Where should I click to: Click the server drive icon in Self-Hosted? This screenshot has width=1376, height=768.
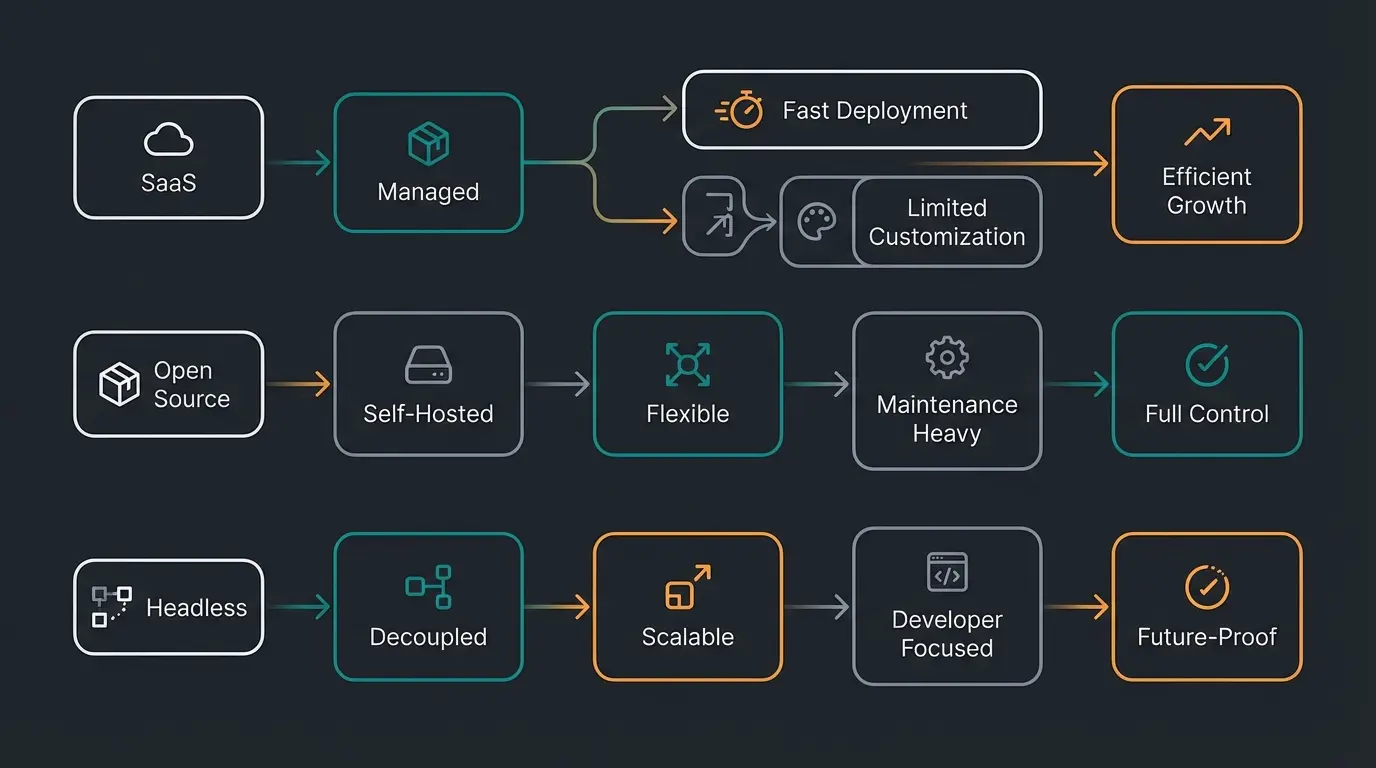[x=428, y=365]
